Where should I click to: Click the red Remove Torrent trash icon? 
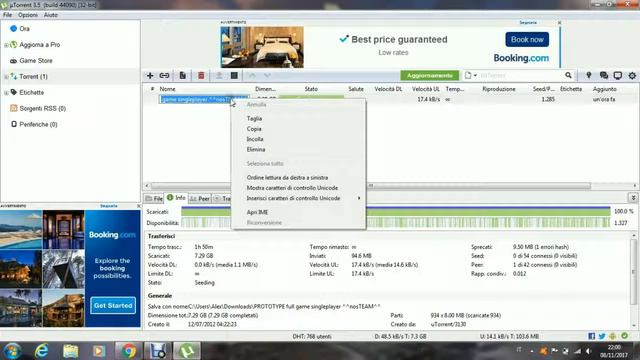pos(201,76)
